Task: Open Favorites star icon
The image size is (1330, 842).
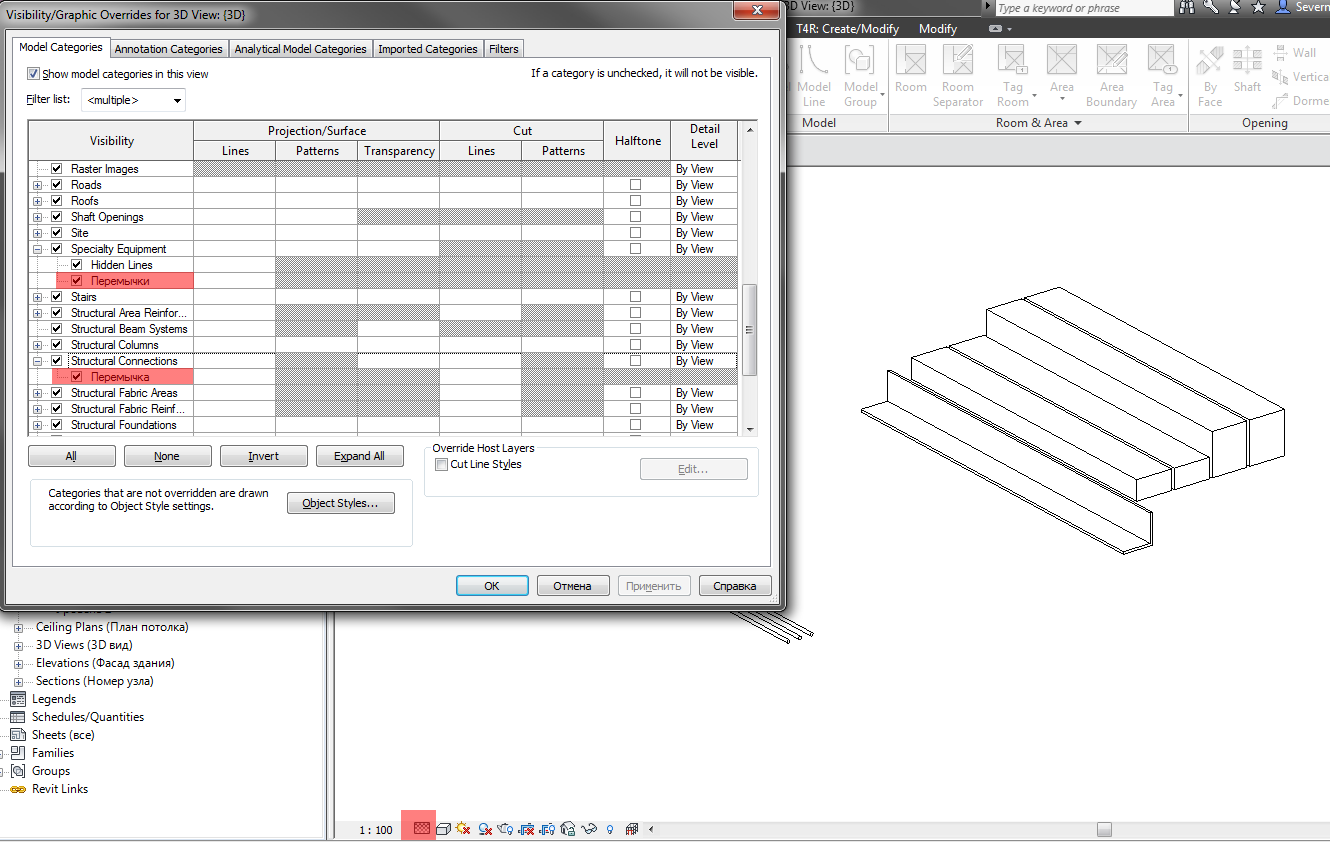Action: [1258, 7]
